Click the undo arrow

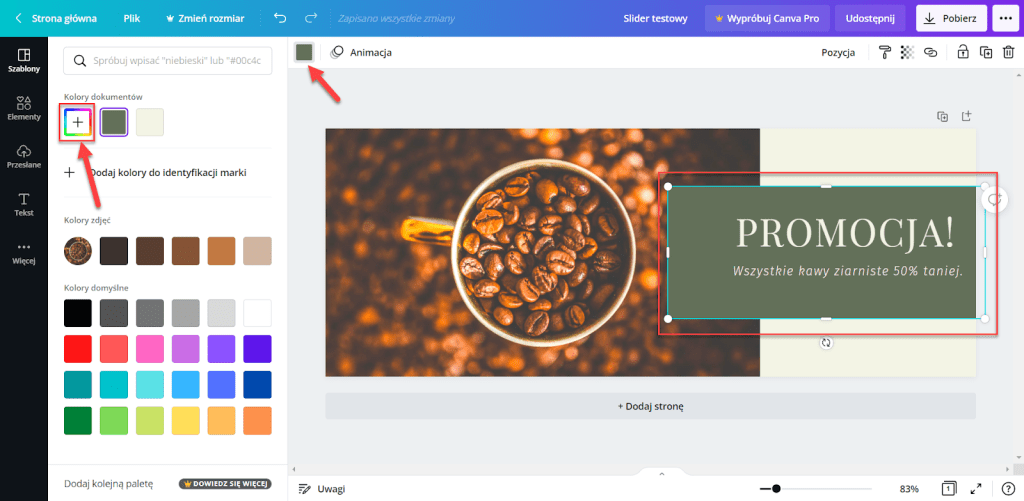point(279,18)
